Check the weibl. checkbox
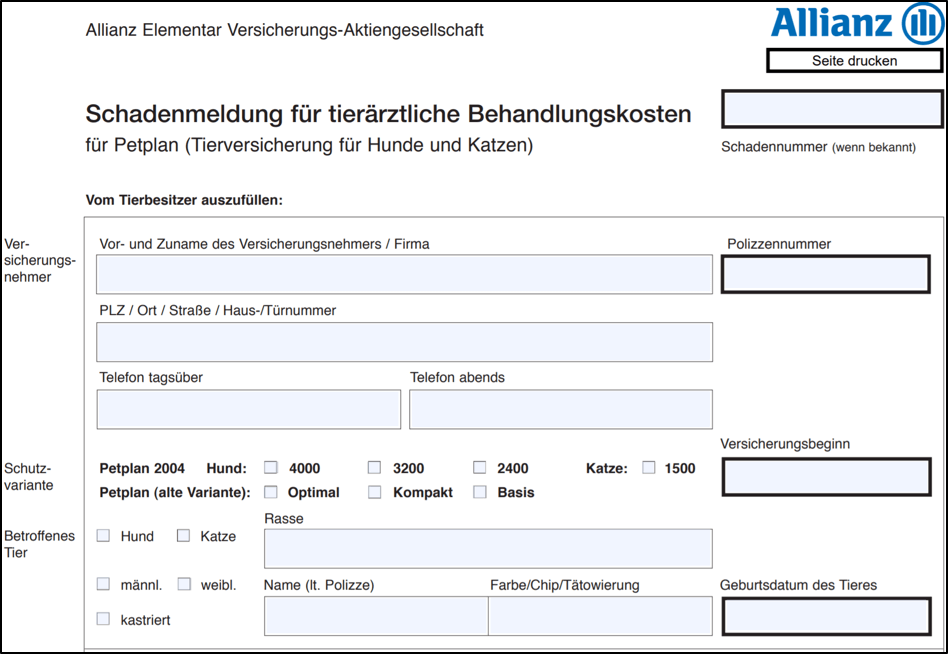The height and width of the screenshot is (654, 948). [x=184, y=584]
